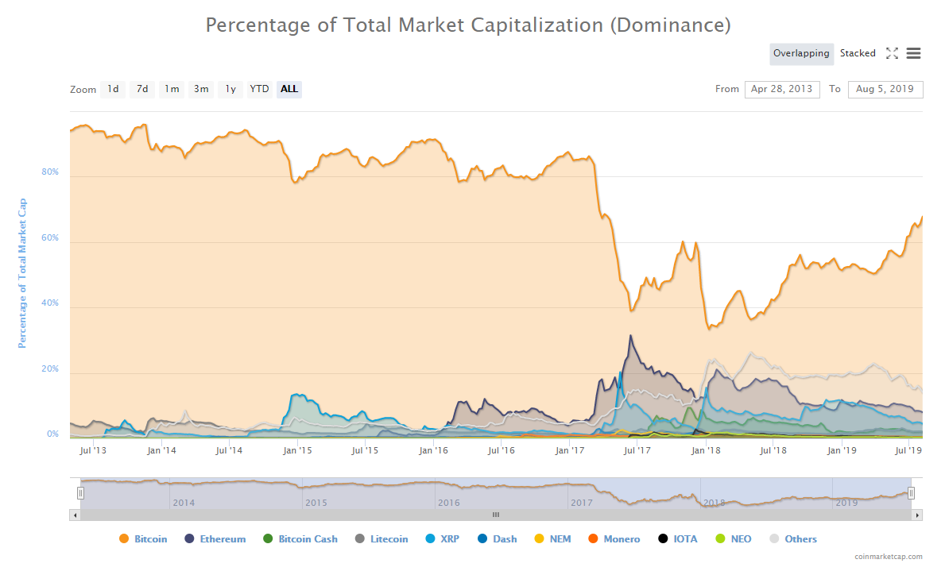Zoom chart to 1y

pyautogui.click(x=230, y=89)
